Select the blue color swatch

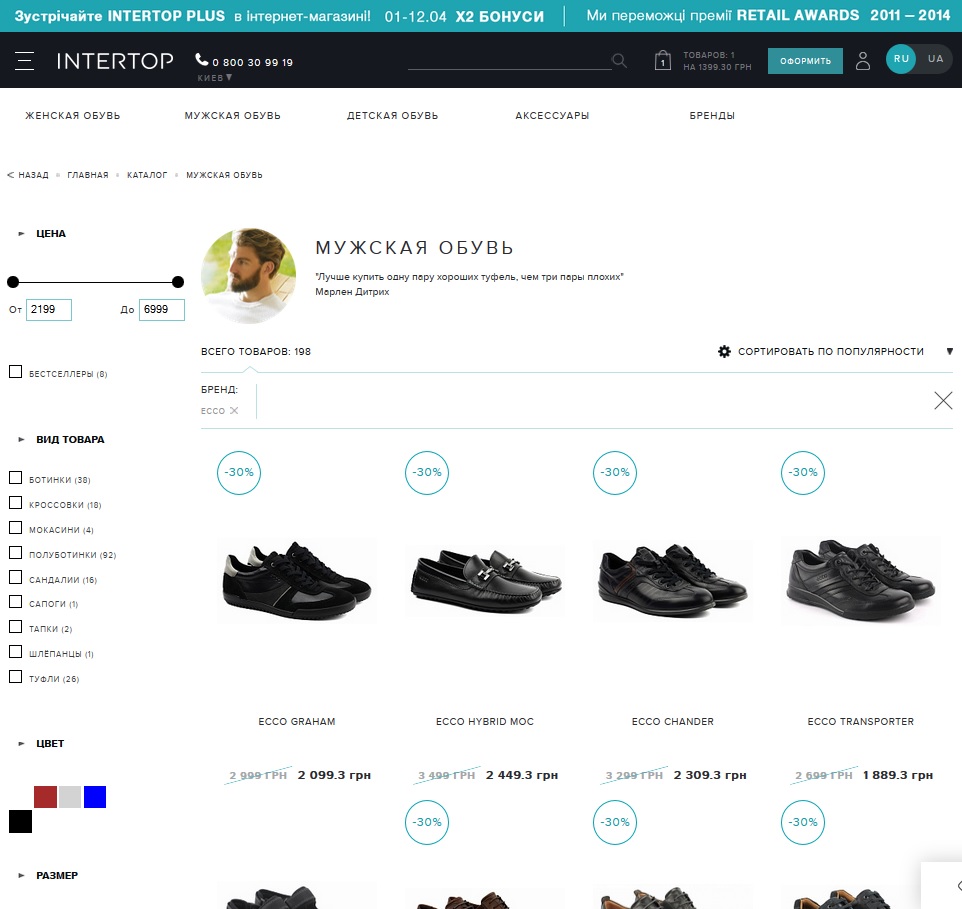pos(95,797)
